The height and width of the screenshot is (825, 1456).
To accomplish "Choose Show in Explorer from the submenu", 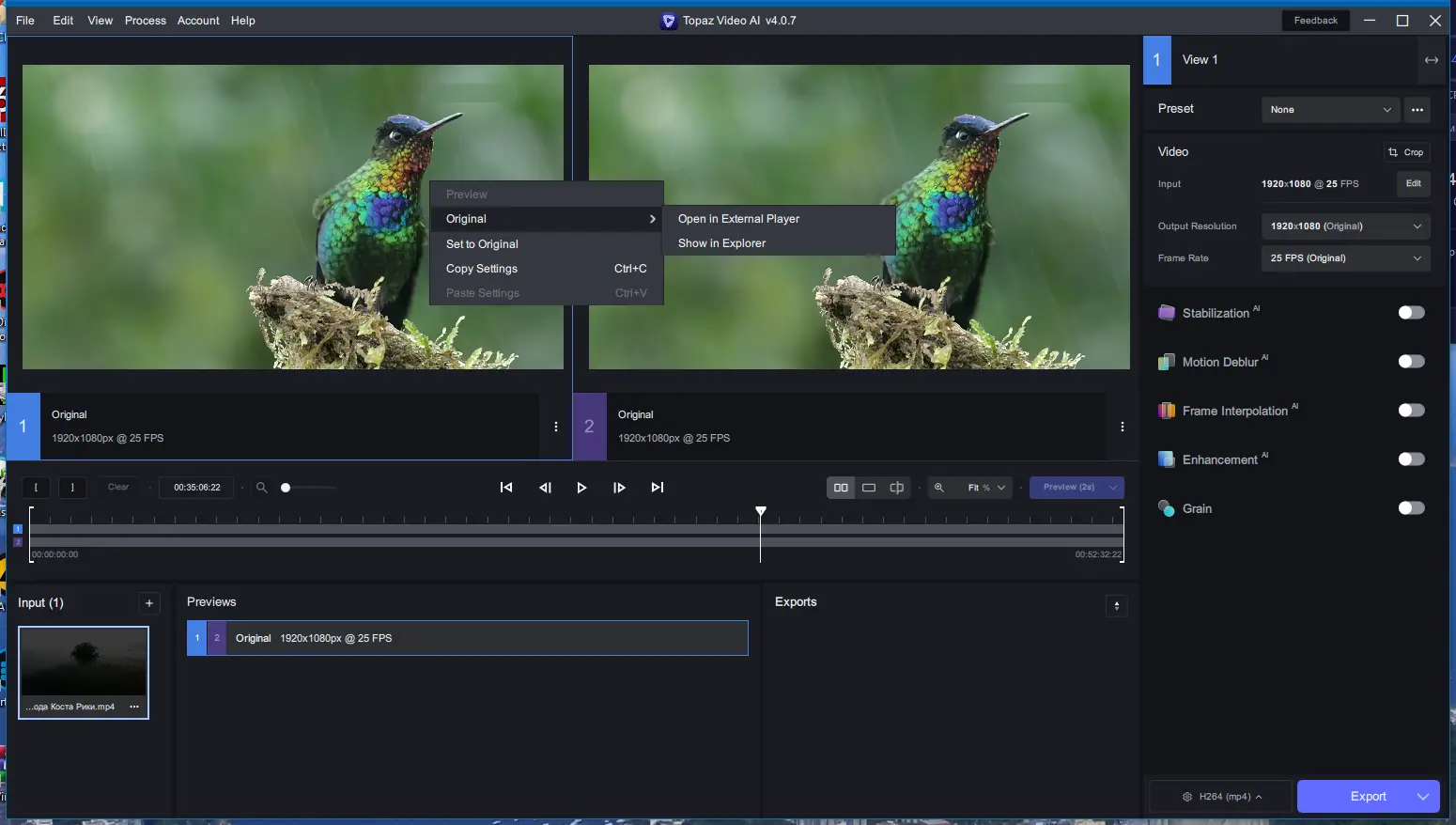I will (x=780, y=243).
